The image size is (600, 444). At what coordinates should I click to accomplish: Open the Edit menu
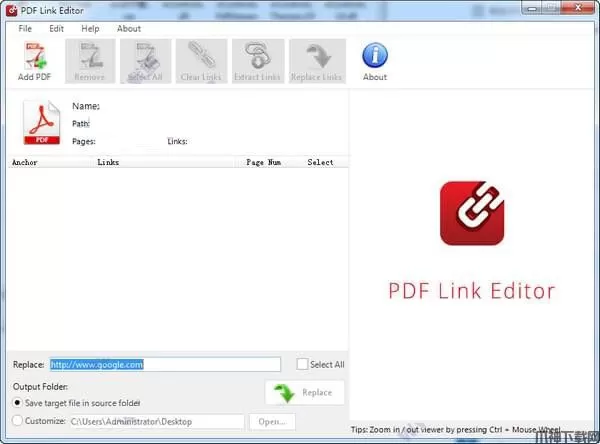tap(56, 29)
